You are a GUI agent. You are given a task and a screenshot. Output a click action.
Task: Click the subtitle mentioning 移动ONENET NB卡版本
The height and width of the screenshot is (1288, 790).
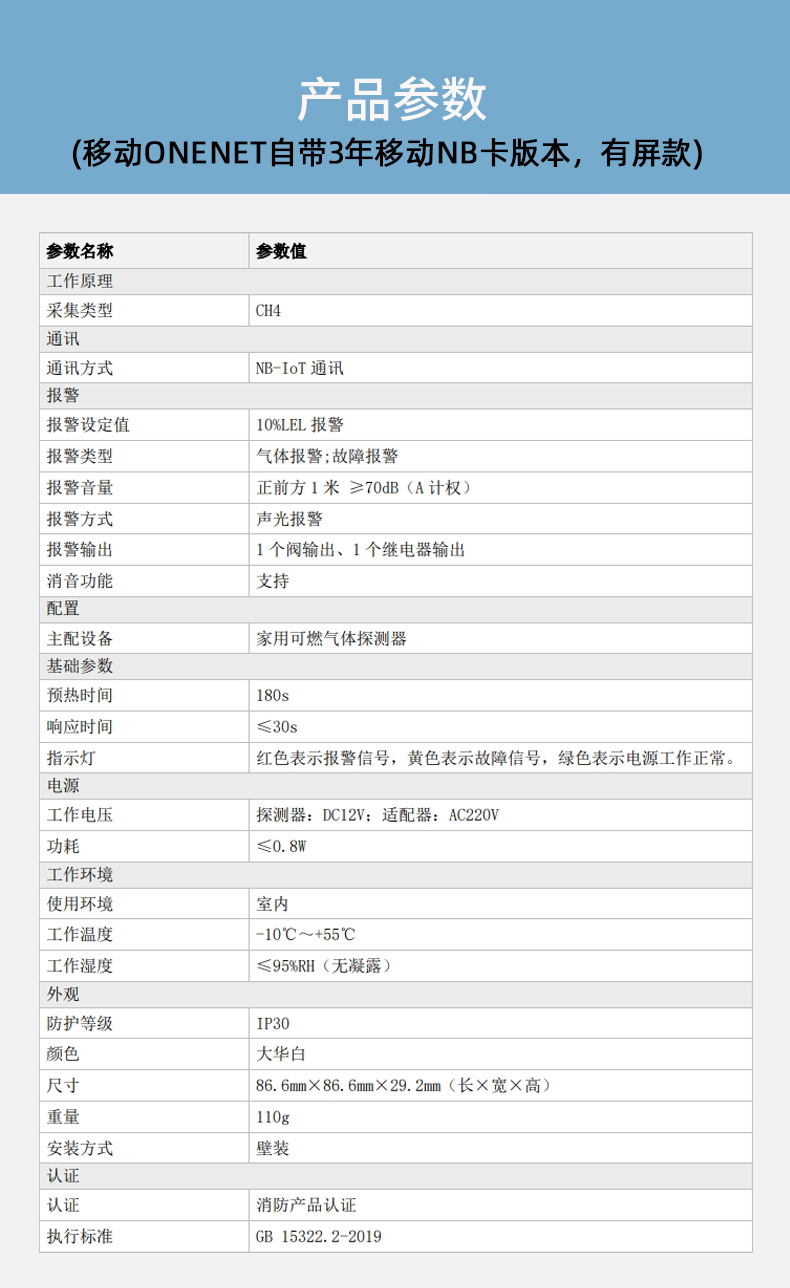pos(388,152)
